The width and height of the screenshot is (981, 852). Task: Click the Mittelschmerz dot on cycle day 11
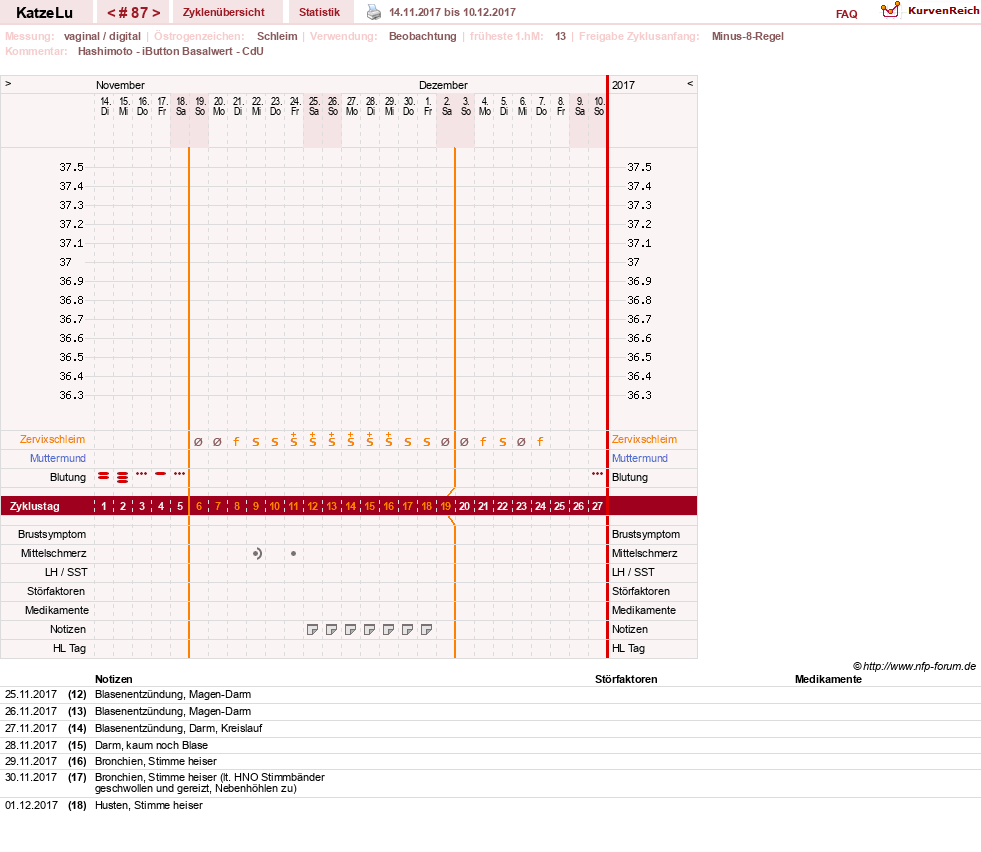(293, 554)
